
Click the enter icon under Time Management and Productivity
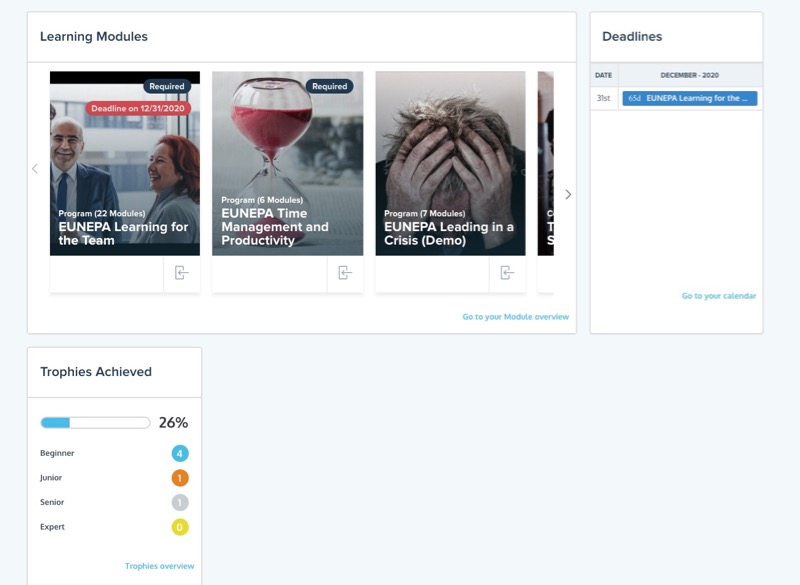345,273
